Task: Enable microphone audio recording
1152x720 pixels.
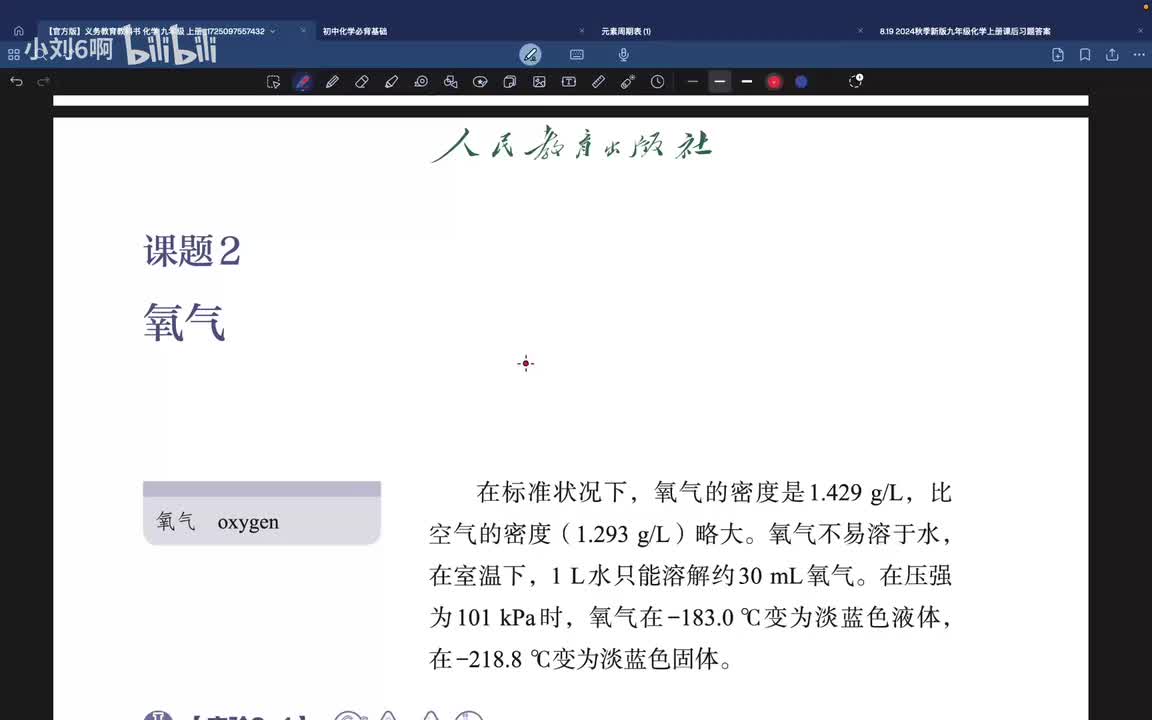Action: [623, 54]
